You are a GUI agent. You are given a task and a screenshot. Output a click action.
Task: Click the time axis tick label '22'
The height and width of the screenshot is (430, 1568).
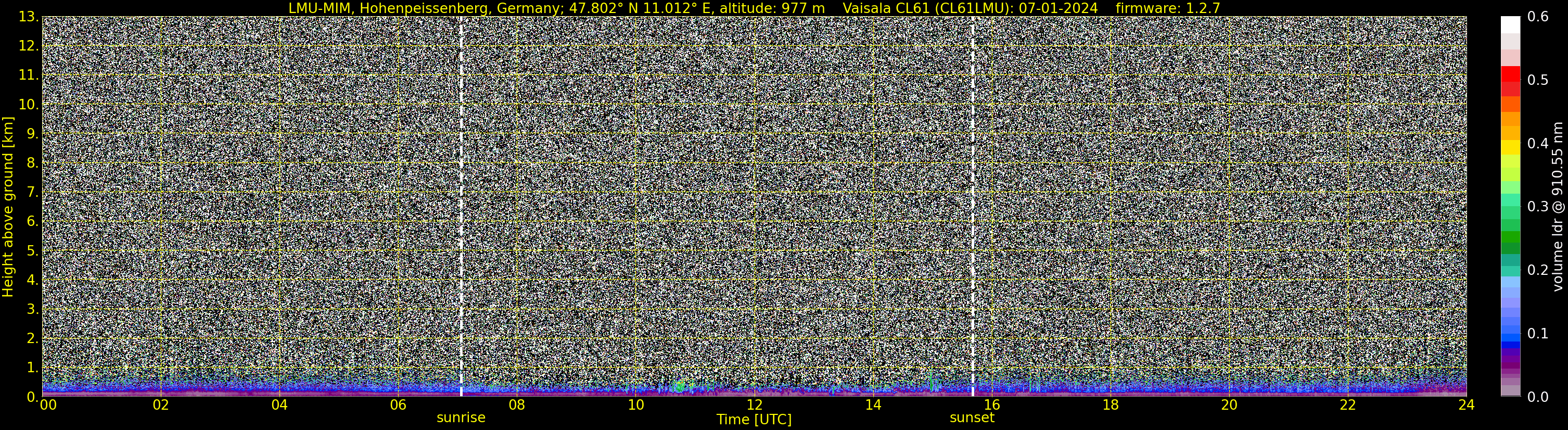(1348, 405)
